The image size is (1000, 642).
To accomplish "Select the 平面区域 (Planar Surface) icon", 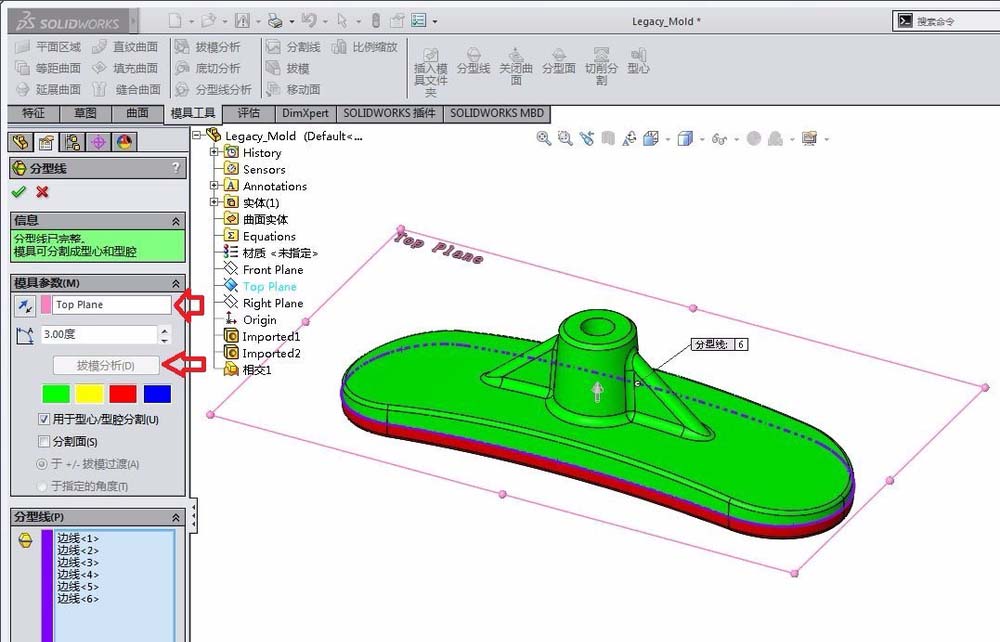I will pos(25,46).
